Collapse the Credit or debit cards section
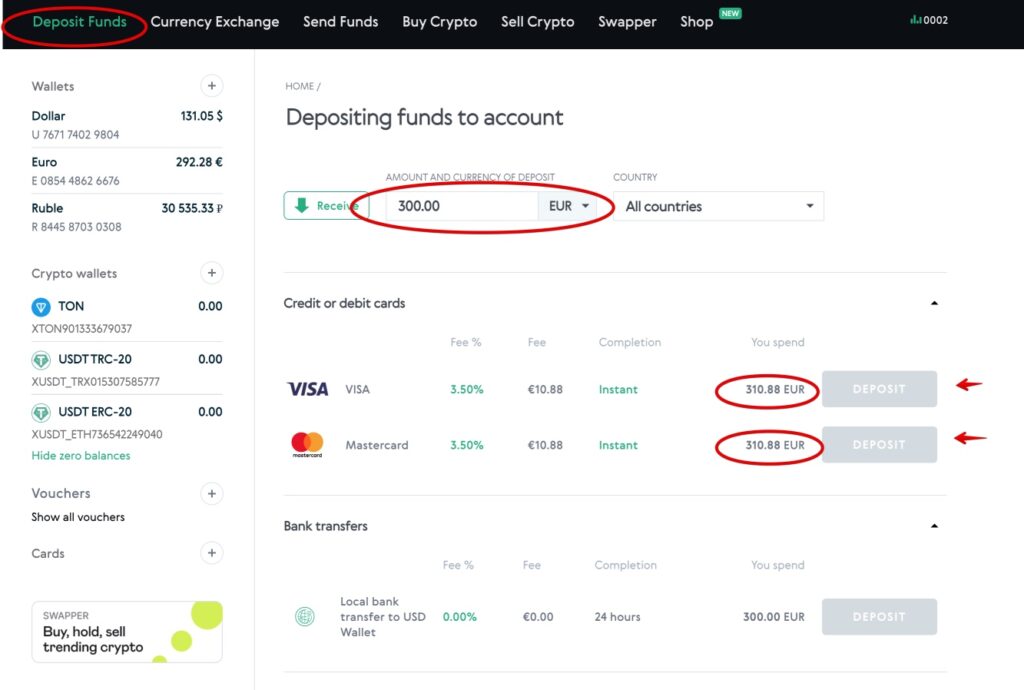Image resolution: width=1024 pixels, height=690 pixels. 934,302
